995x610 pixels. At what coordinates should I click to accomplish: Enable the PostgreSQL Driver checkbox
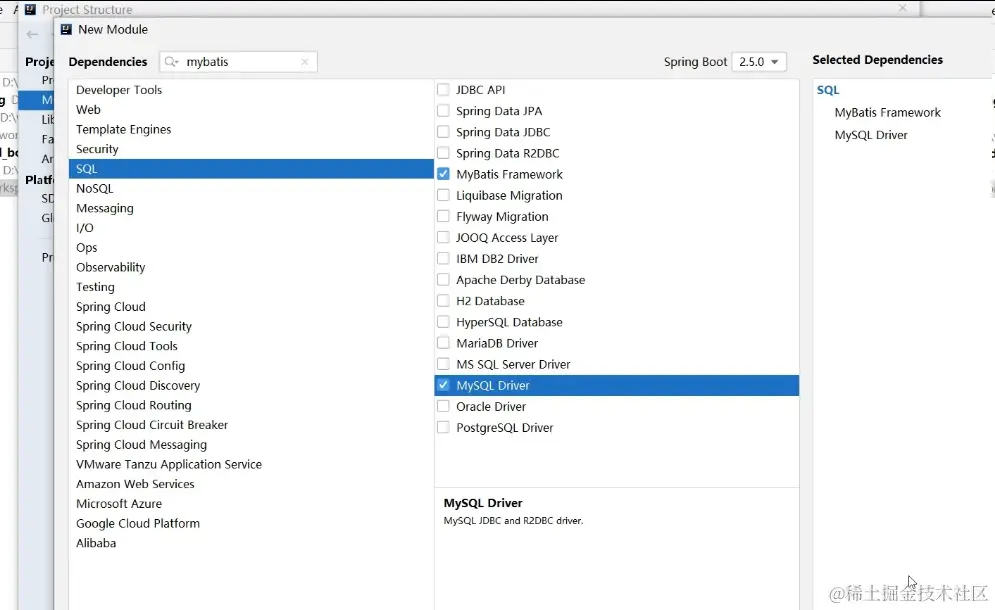443,428
